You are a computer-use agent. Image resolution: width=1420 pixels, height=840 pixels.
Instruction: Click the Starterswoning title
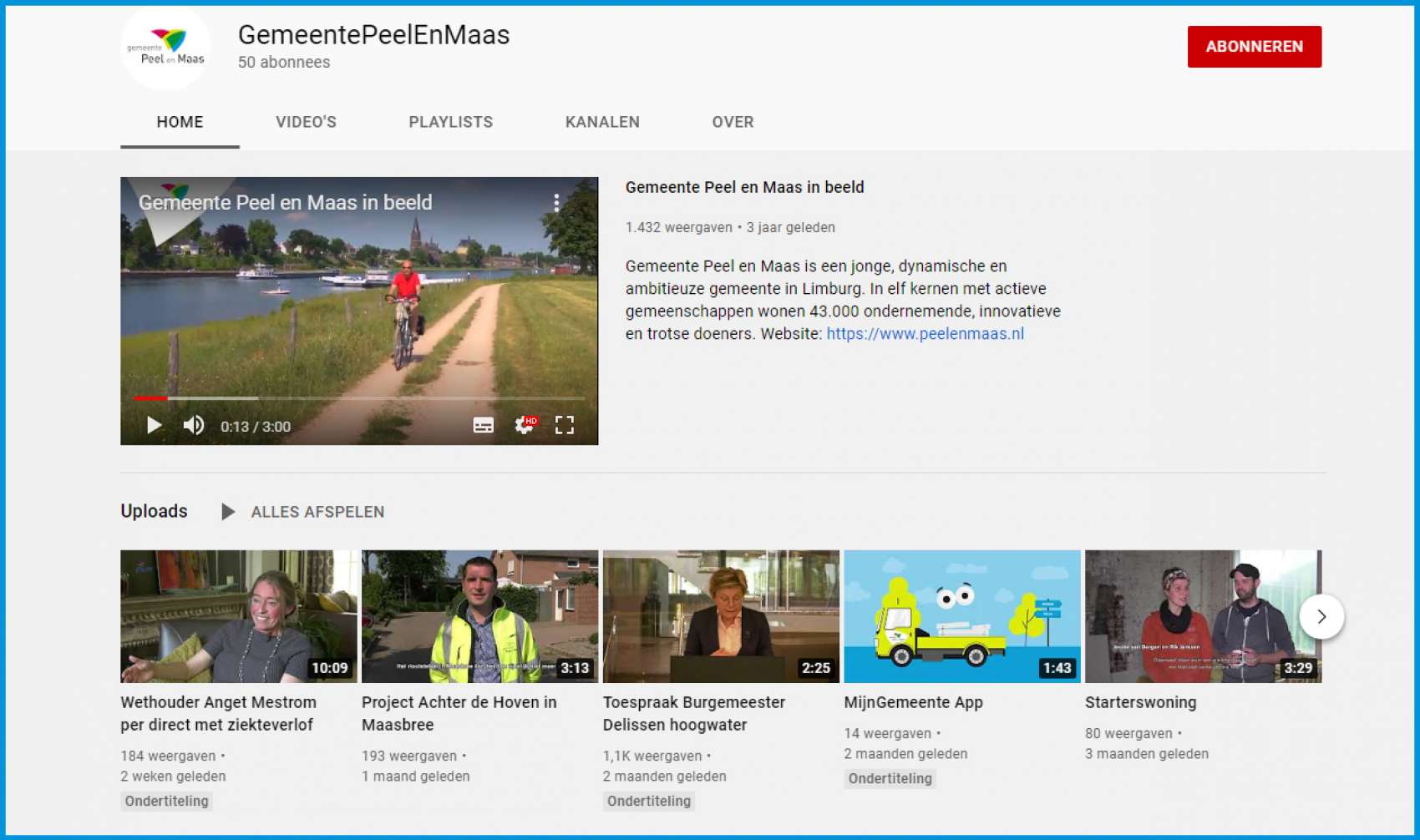click(1140, 702)
